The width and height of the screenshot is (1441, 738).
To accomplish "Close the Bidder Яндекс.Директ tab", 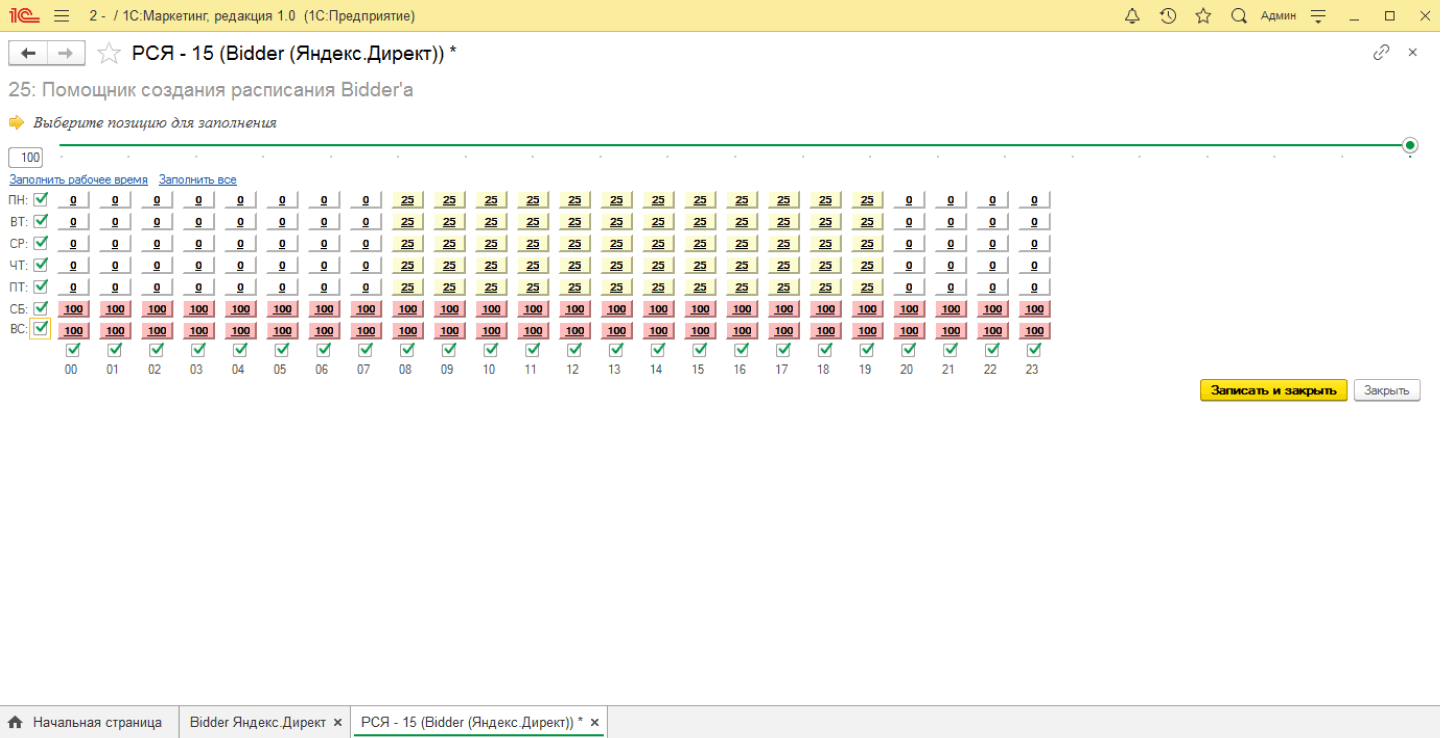I will coord(338,722).
